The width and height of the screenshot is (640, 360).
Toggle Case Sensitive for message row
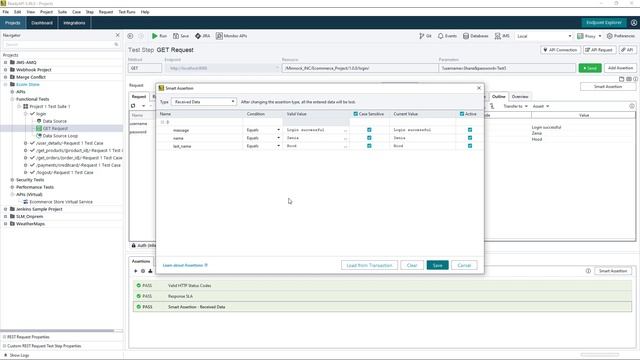pyautogui.click(x=369, y=130)
